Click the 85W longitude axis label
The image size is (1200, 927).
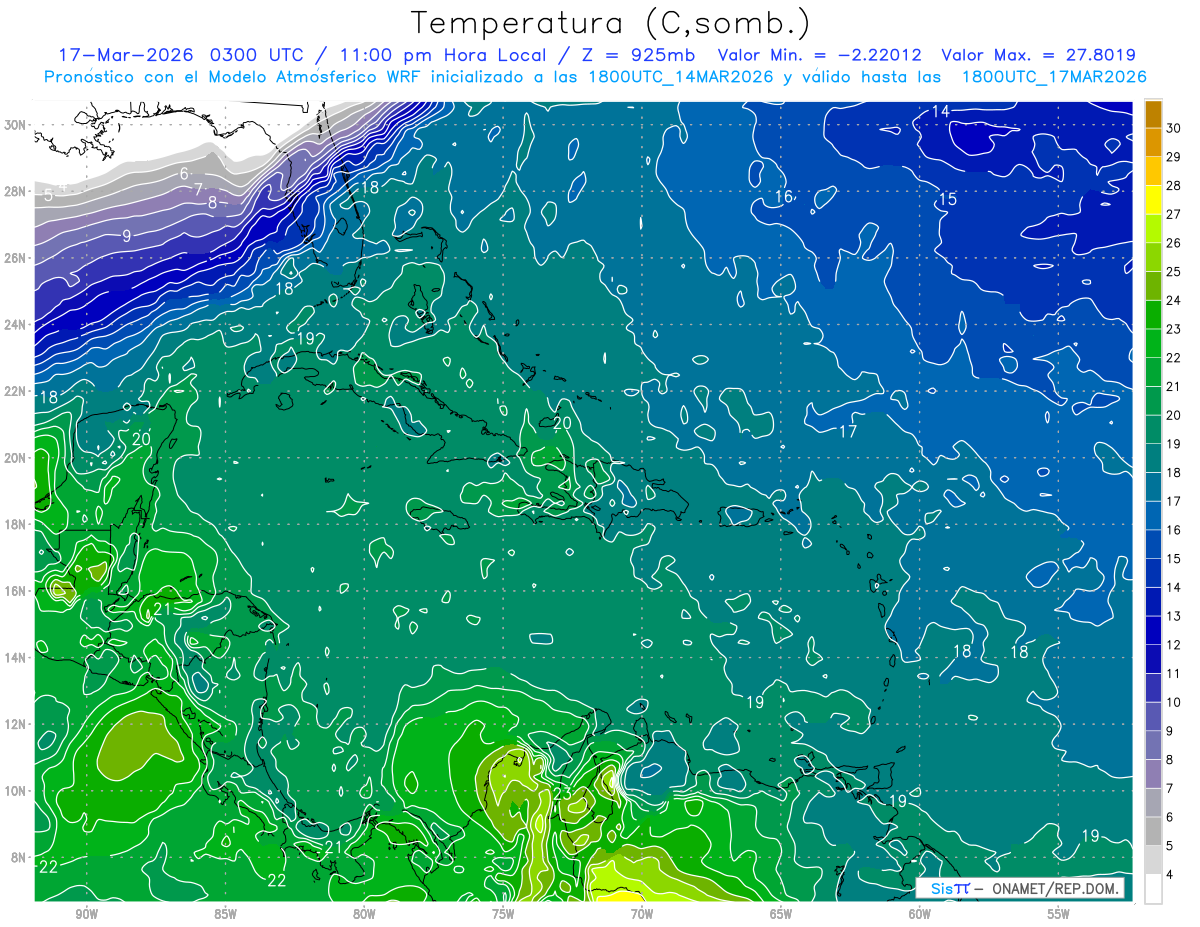[225, 915]
